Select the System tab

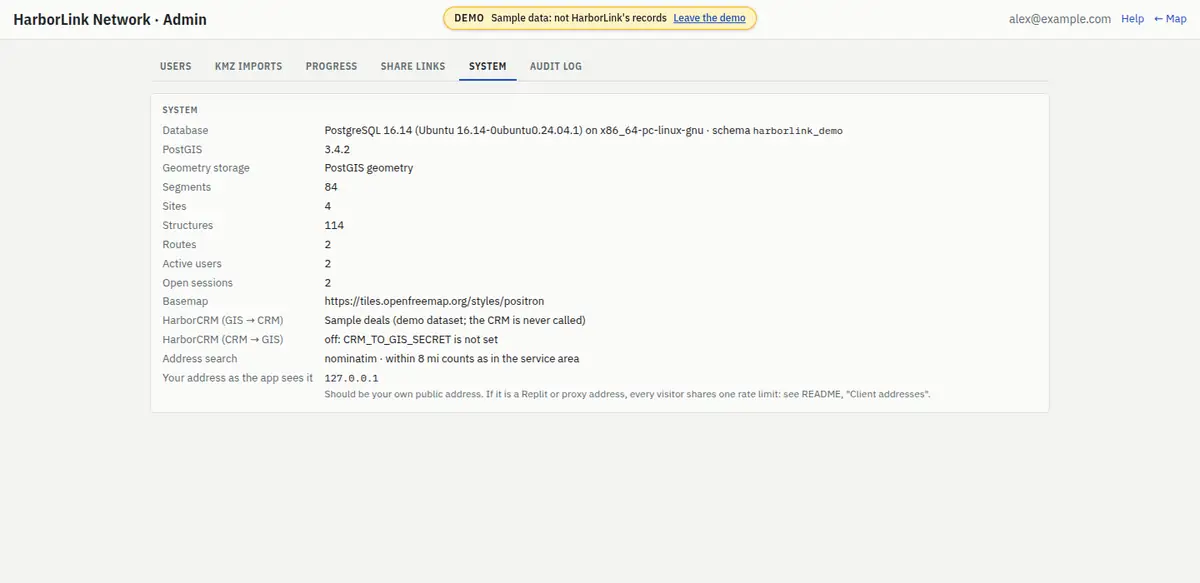488,66
